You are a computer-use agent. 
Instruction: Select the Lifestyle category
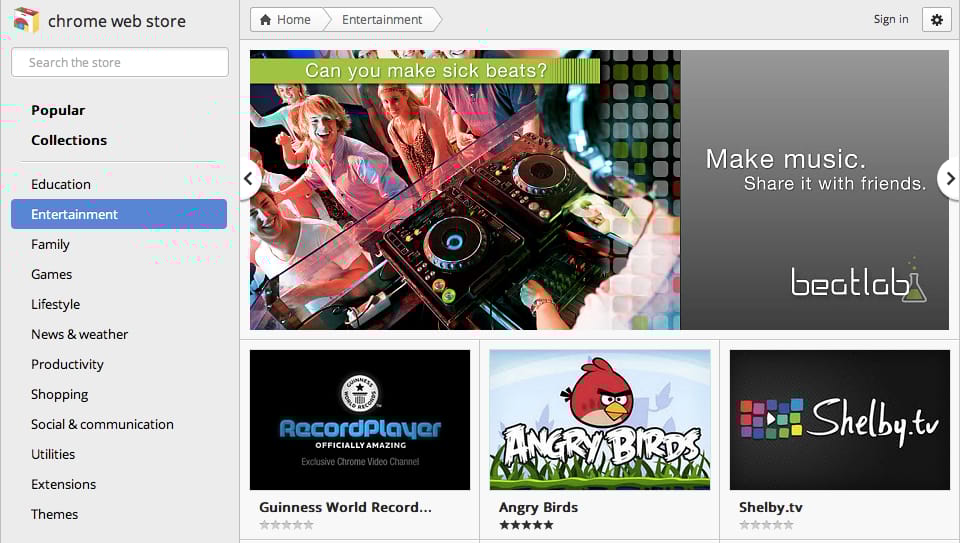(55, 304)
